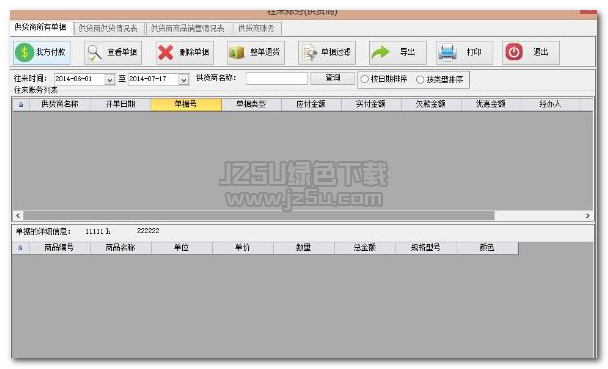Click the 查看单据 button label
This screenshot has width=608, height=369.
pos(122,52)
